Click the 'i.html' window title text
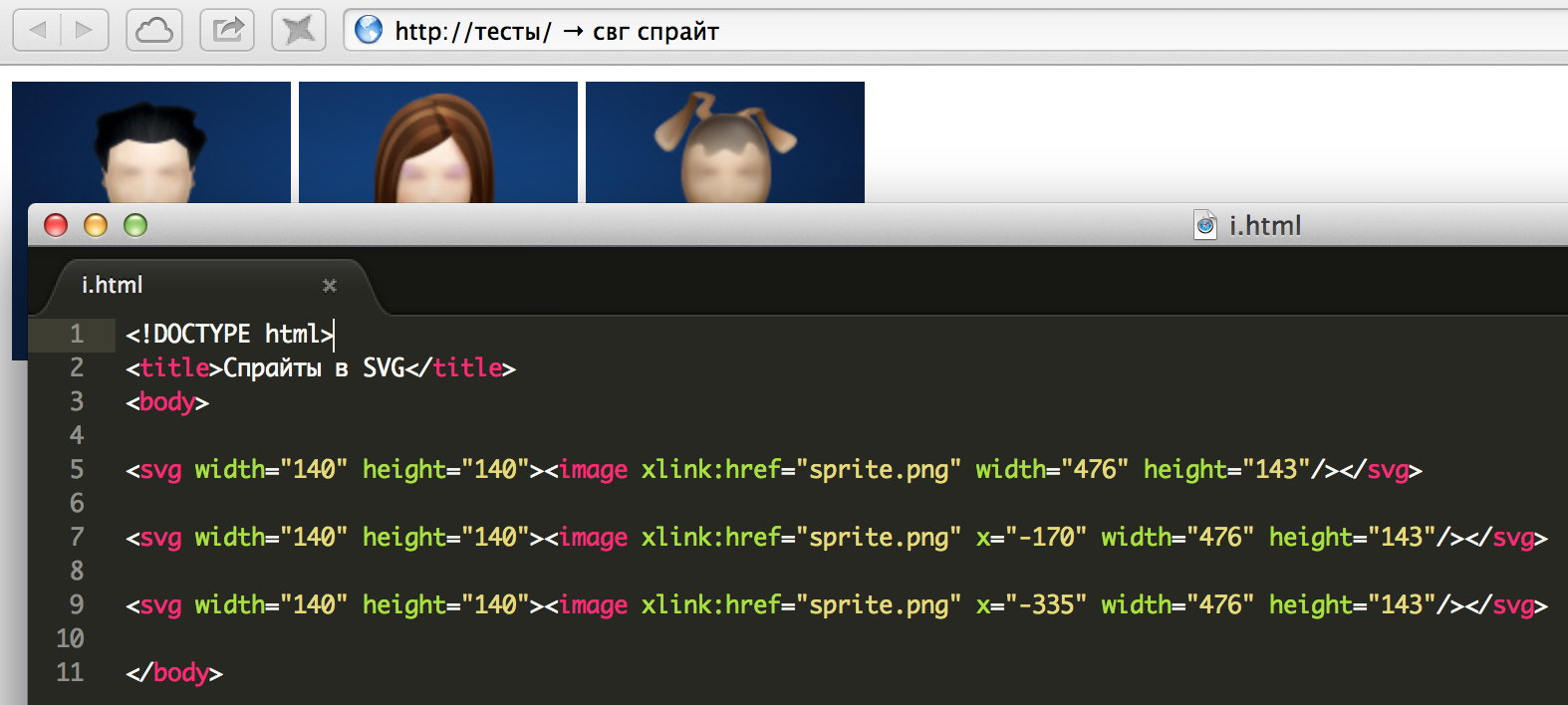 (1265, 226)
